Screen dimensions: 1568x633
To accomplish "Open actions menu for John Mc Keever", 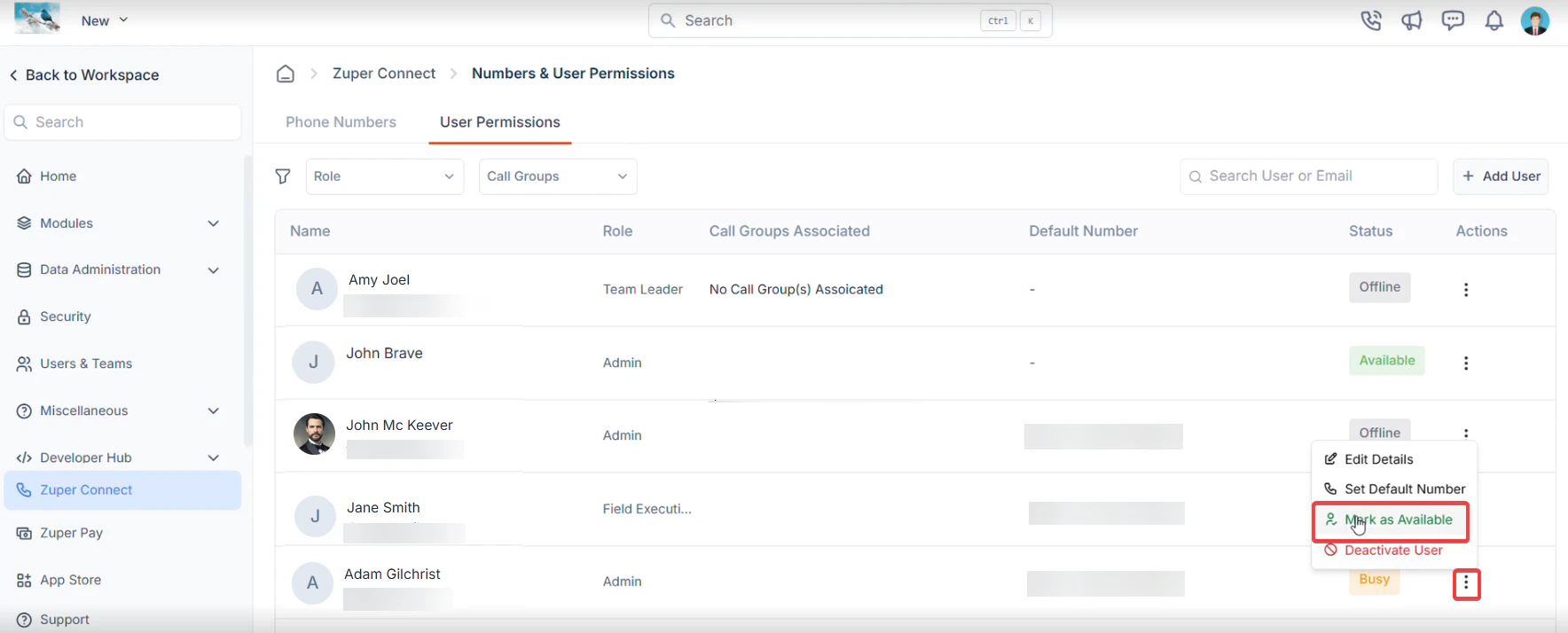I will (x=1466, y=434).
